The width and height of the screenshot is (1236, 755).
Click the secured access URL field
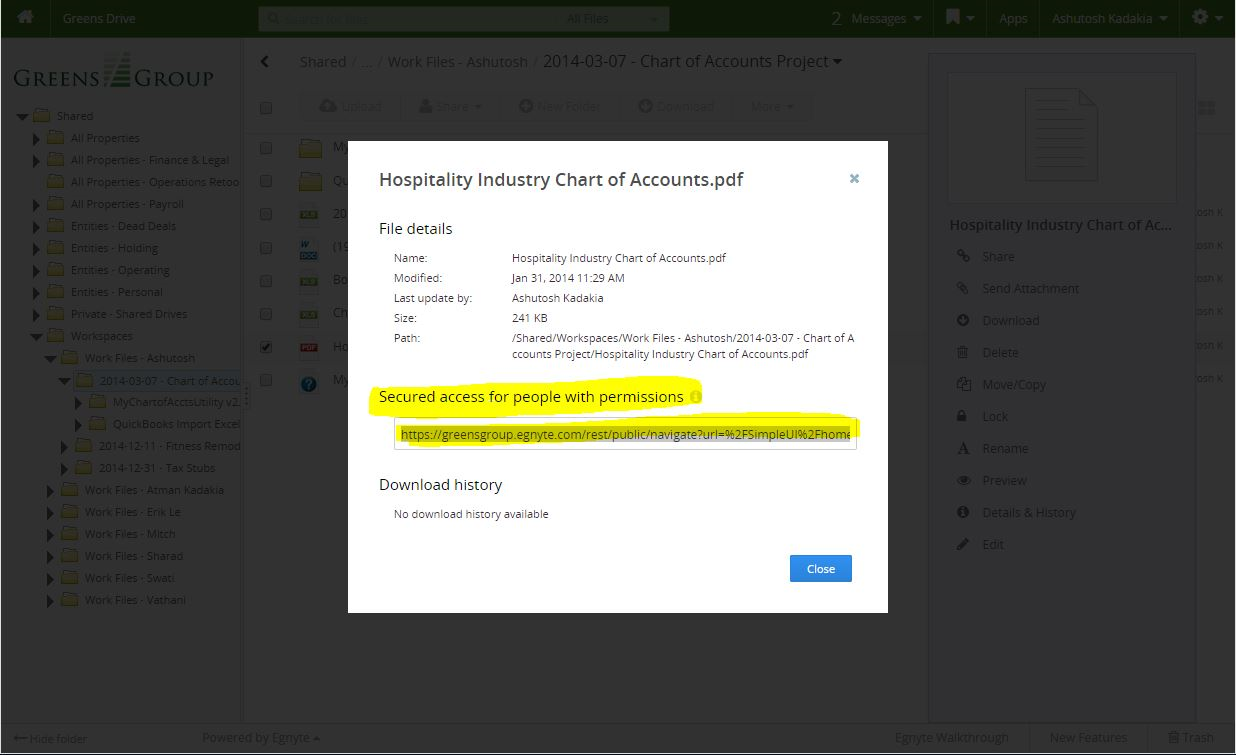click(x=625, y=434)
